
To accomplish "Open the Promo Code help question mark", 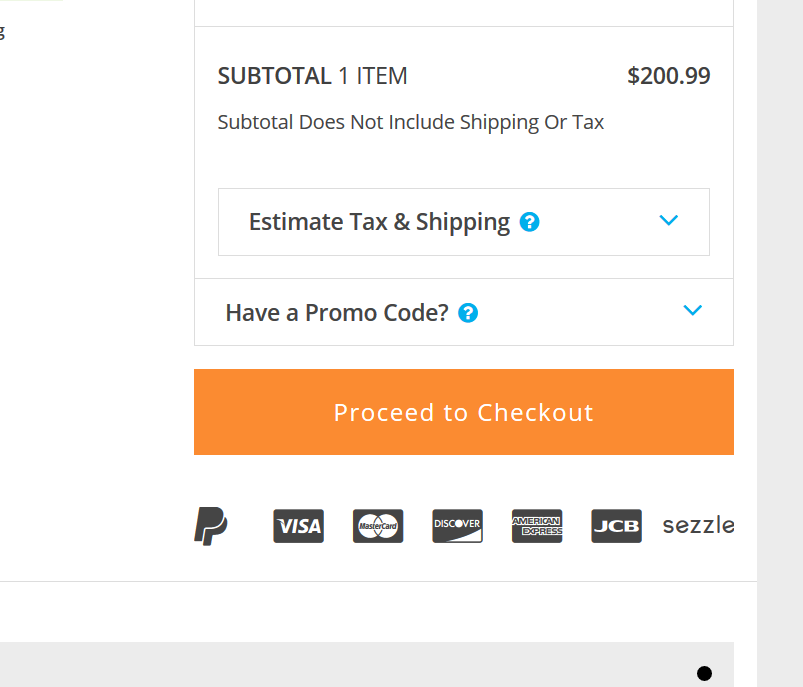I will click(x=468, y=313).
